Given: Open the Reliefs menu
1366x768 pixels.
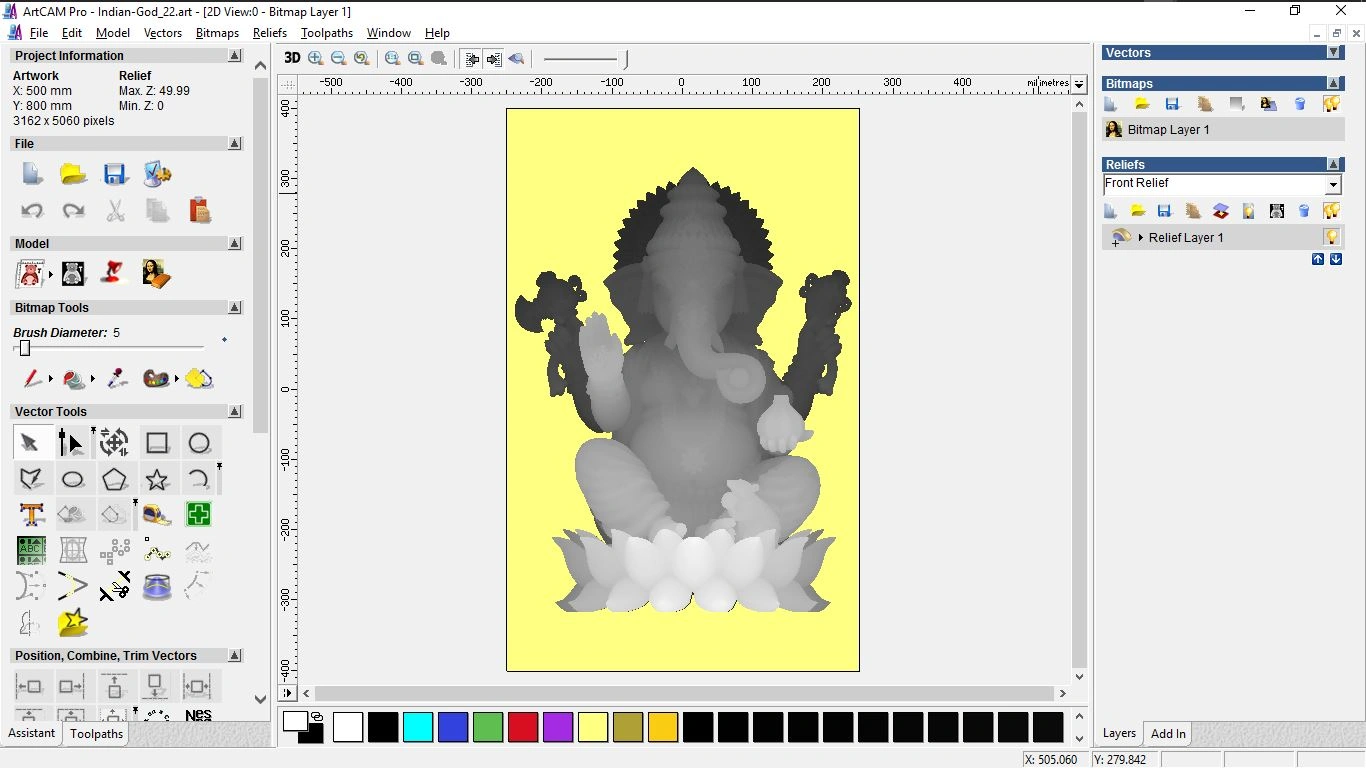Looking at the screenshot, I should click(270, 33).
